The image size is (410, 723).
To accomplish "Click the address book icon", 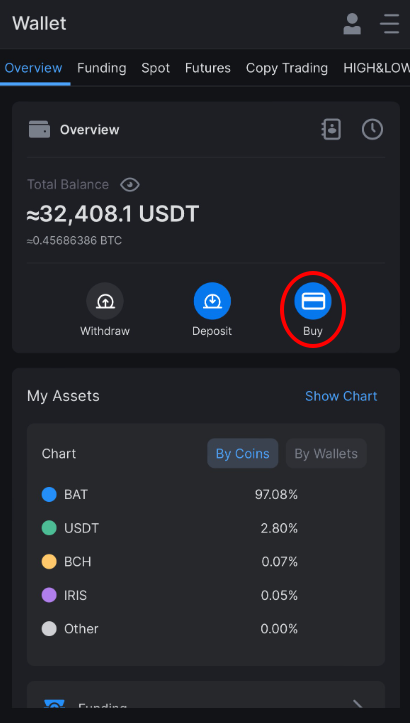I will 331,130.
